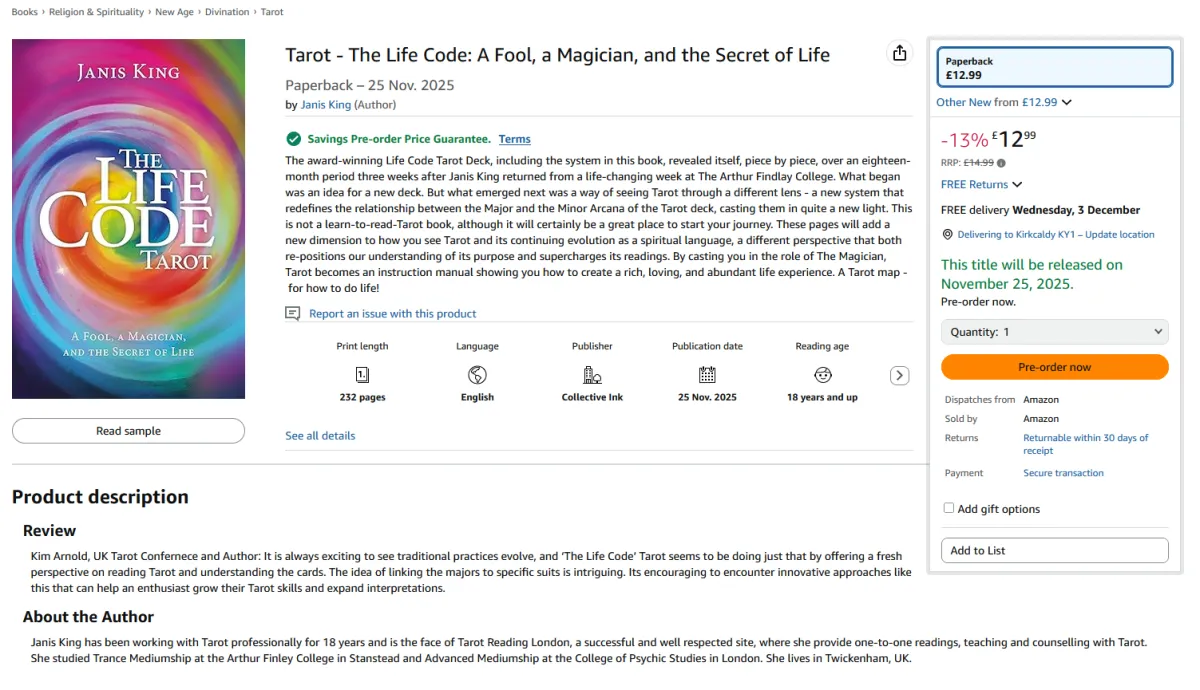1200x690 pixels.
Task: Open the Janis King author link
Action: pos(326,105)
